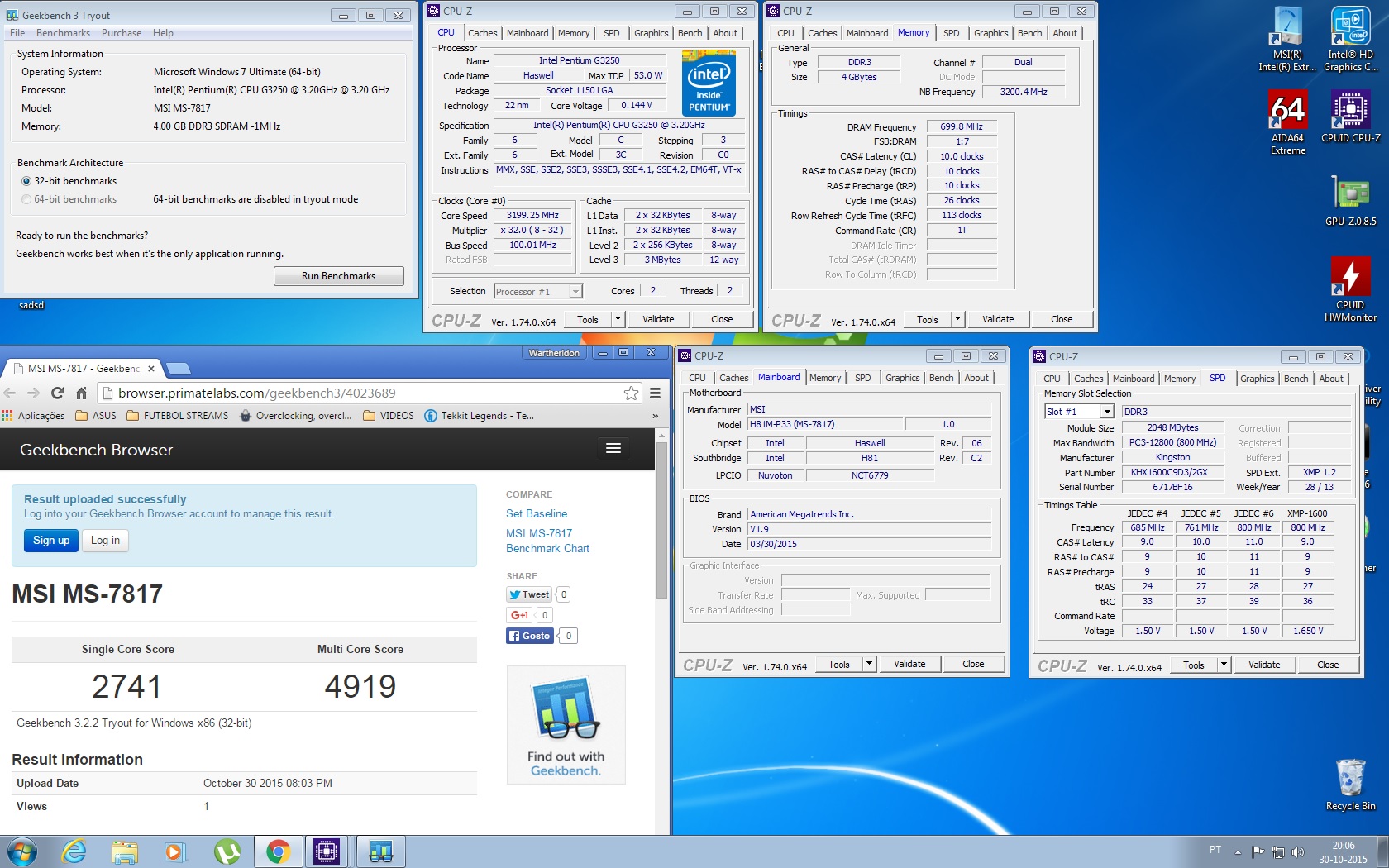Expand Tools dropdown arrow in CPU window
Viewport: 1389px width, 868px height.
(x=617, y=319)
